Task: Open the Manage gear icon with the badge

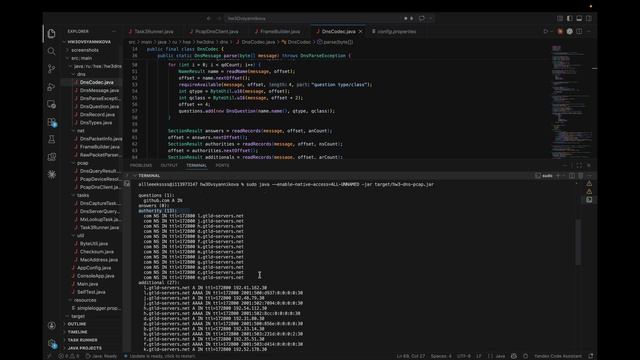Action: tap(51, 343)
